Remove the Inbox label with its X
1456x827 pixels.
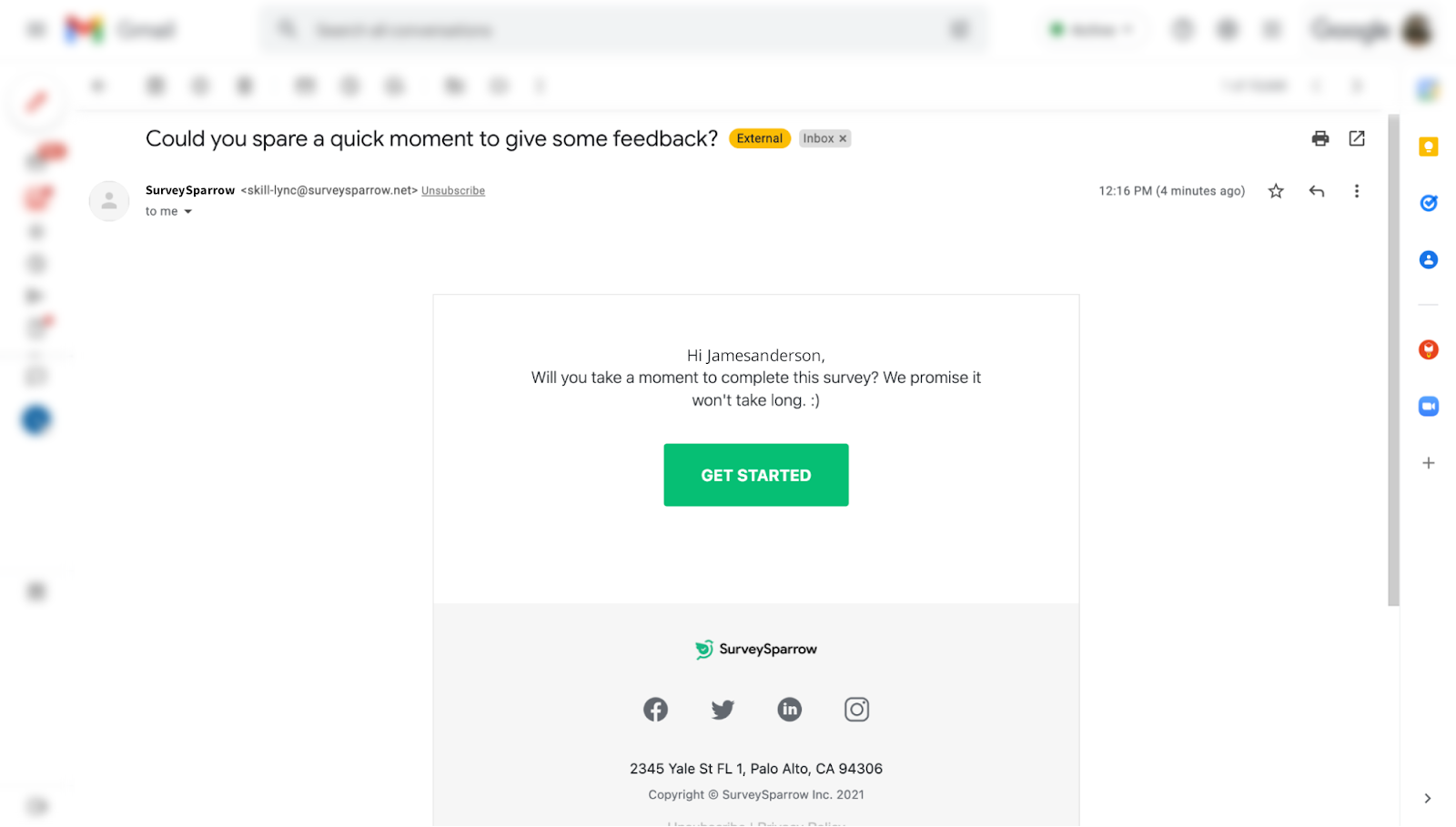point(843,138)
